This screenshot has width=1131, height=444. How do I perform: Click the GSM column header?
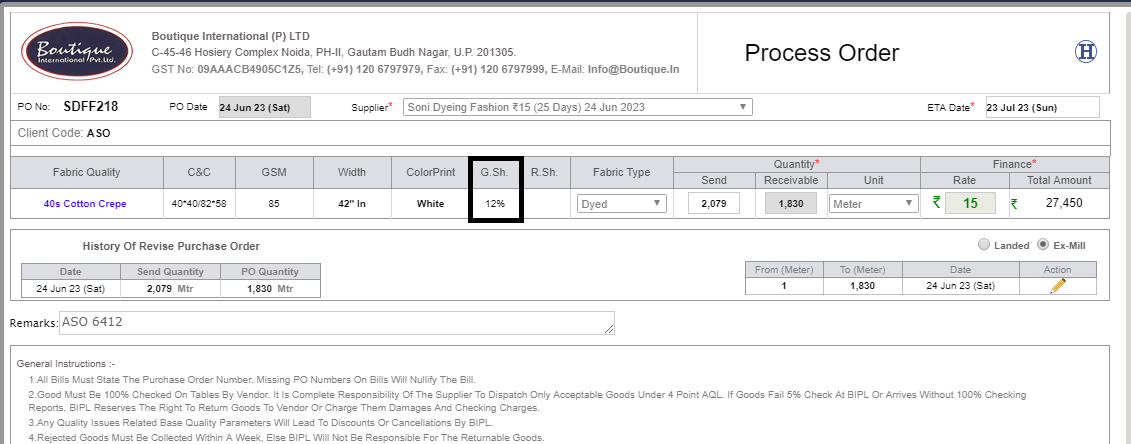(x=274, y=172)
